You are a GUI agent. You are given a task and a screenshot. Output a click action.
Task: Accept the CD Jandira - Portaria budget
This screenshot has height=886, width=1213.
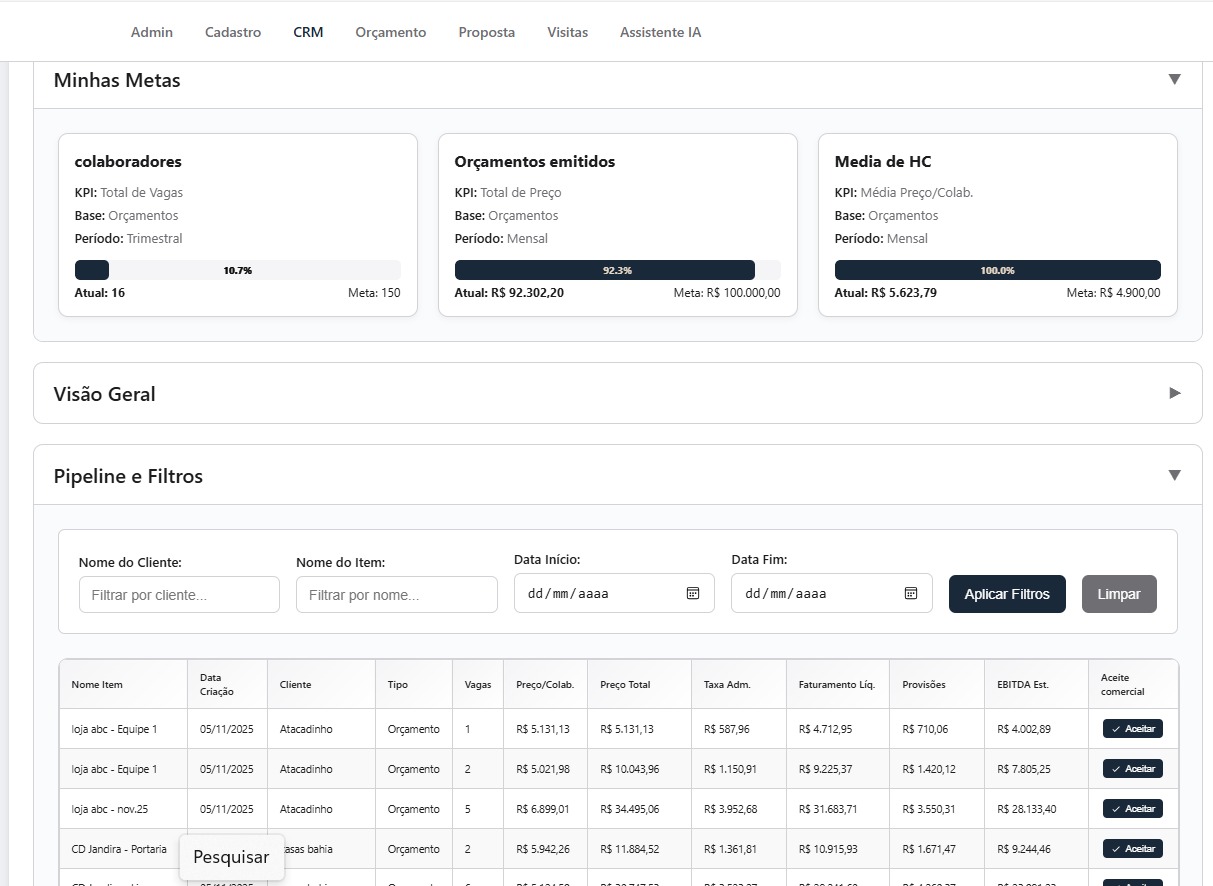[x=1132, y=849]
